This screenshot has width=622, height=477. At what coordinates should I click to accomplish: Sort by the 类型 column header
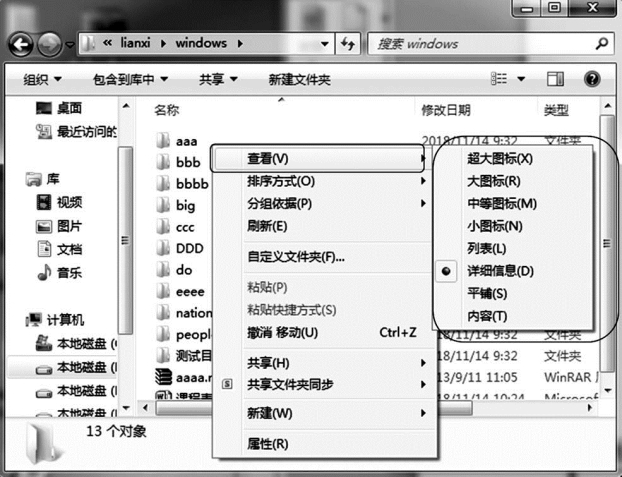[x=556, y=110]
